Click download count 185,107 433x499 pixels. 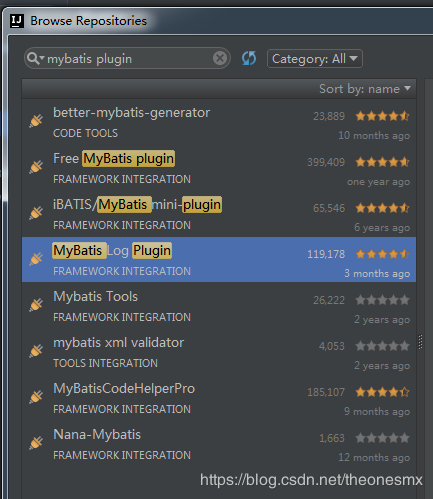[326, 392]
